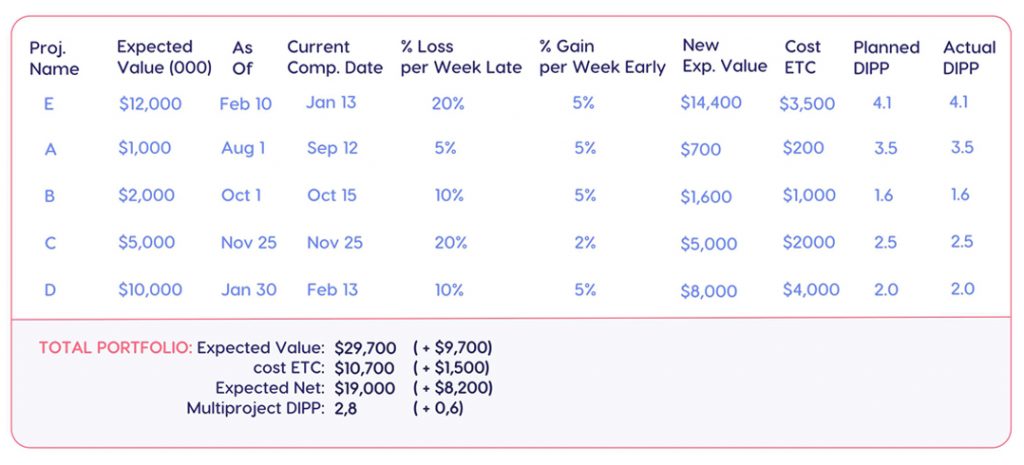Click the Aug 1 as-of date
The image size is (1024, 465).
click(244, 148)
